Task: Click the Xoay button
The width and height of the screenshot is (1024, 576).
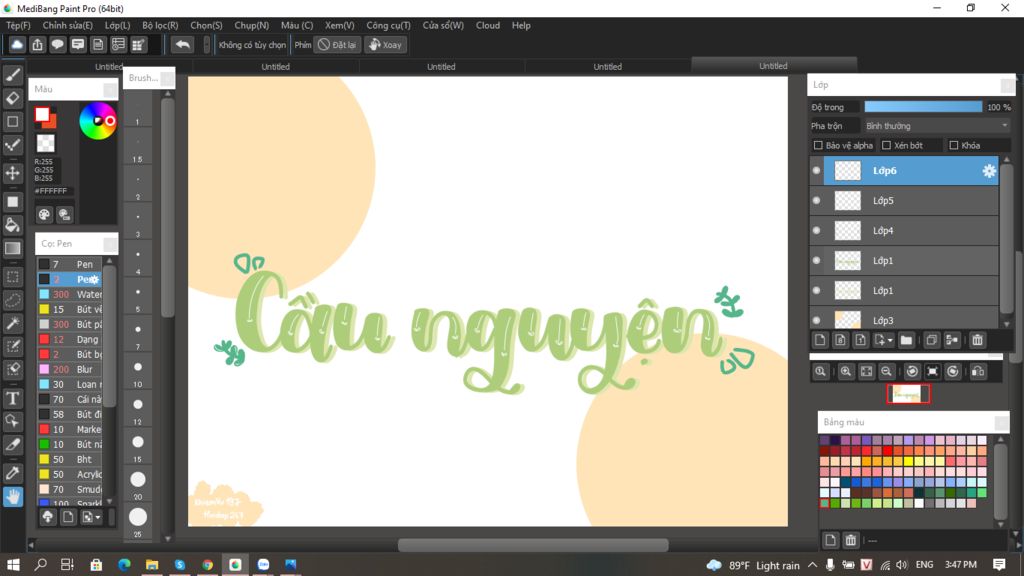Action: [x=385, y=44]
